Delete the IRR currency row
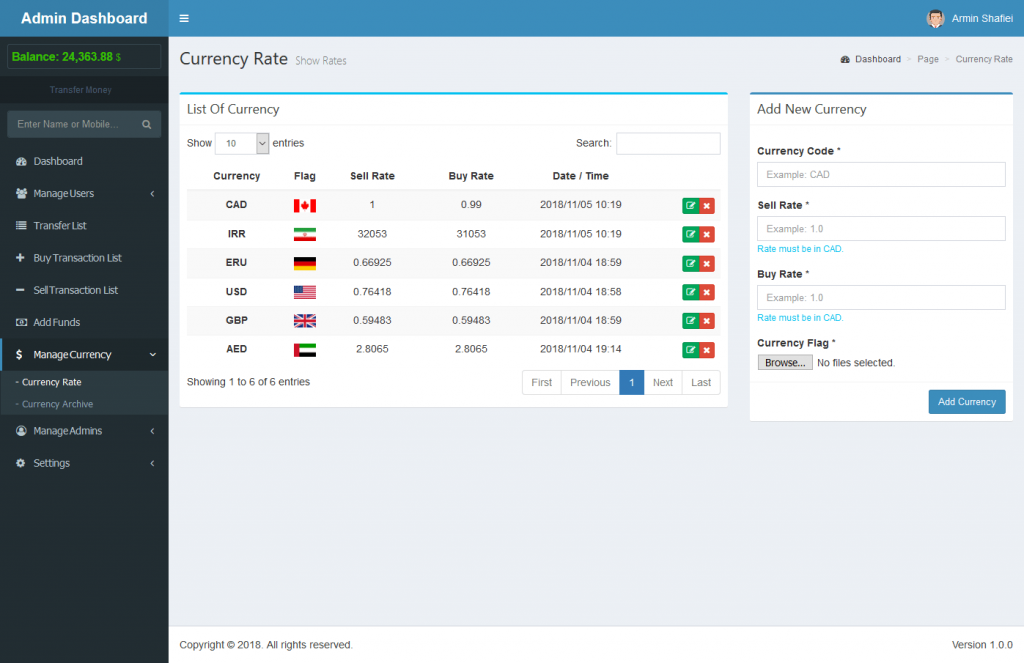This screenshot has width=1024, height=663. (707, 234)
